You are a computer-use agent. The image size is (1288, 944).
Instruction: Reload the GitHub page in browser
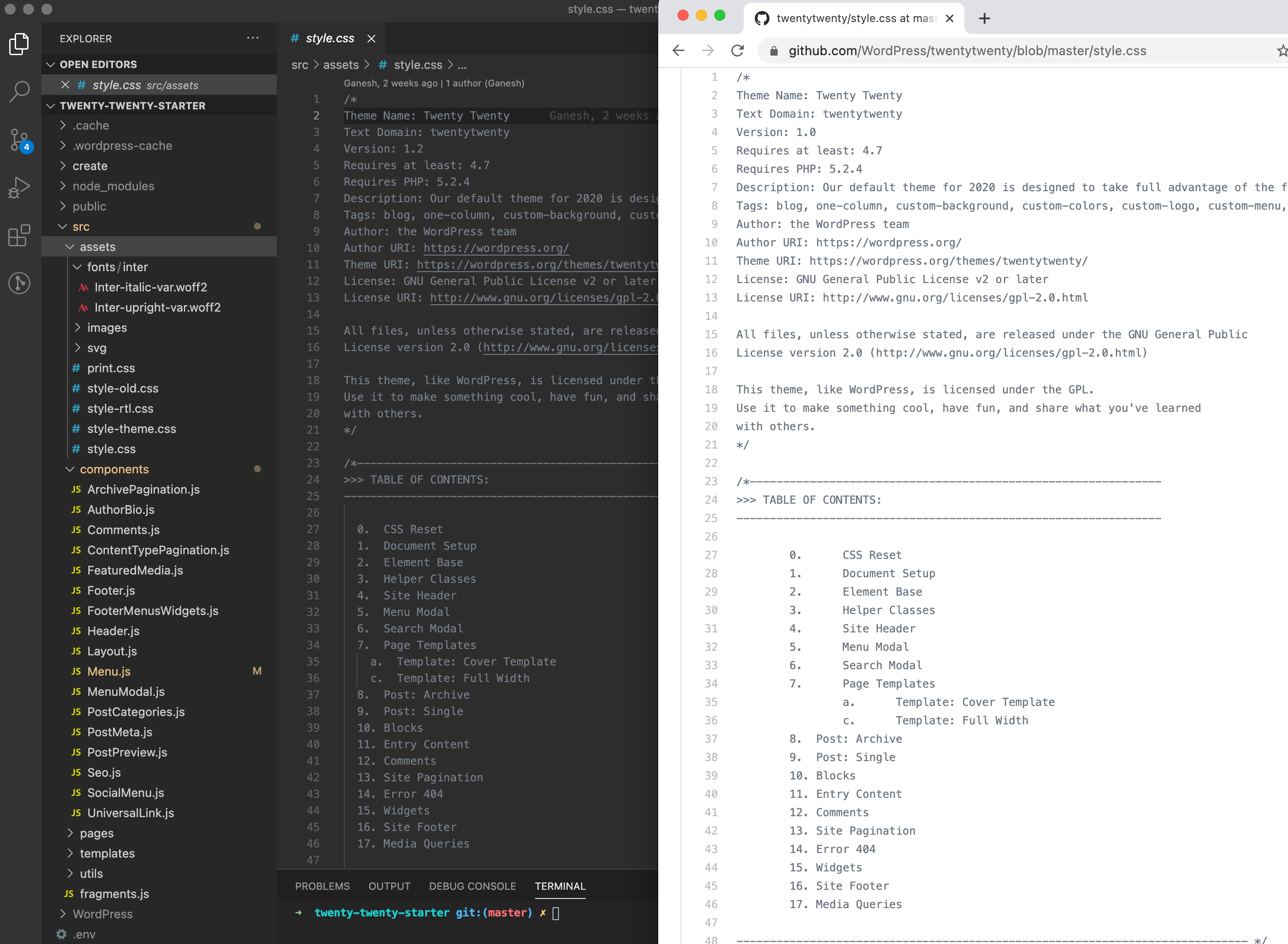tap(738, 50)
